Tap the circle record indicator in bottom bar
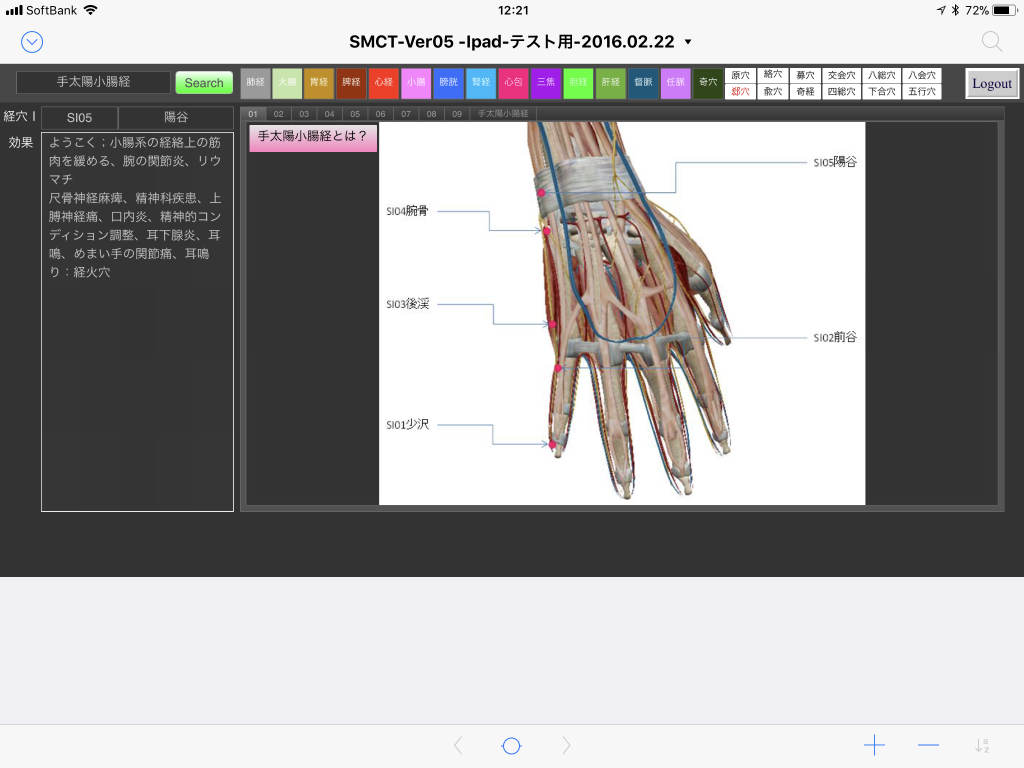 (x=511, y=745)
